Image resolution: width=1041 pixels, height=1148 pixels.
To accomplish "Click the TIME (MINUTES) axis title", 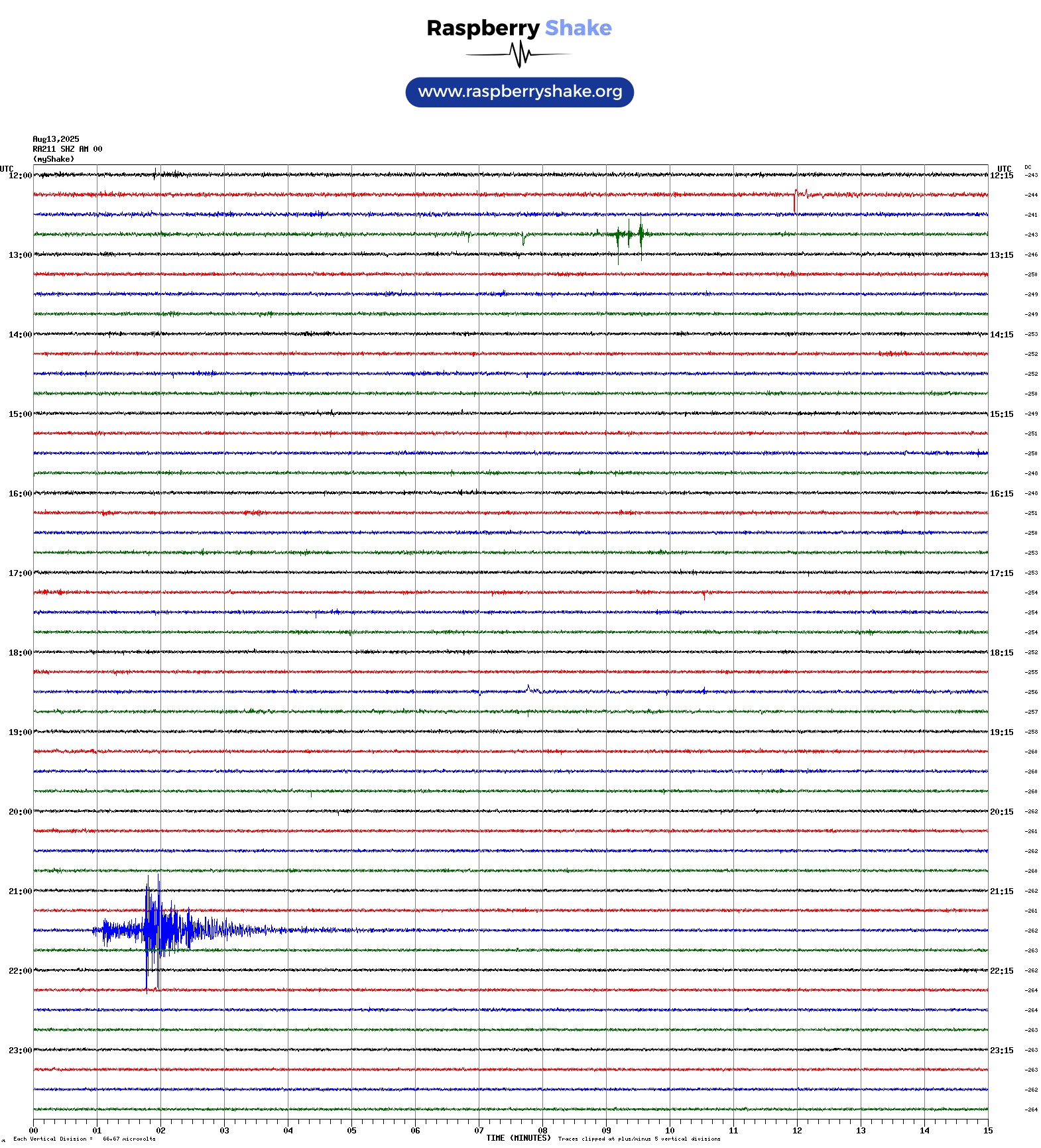I will coord(518,1138).
